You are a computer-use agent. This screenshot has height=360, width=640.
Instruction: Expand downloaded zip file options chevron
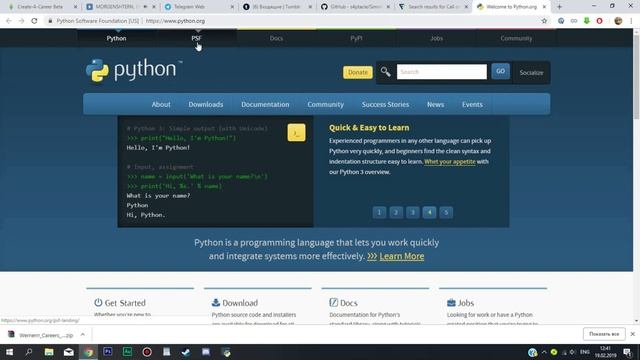[82, 335]
